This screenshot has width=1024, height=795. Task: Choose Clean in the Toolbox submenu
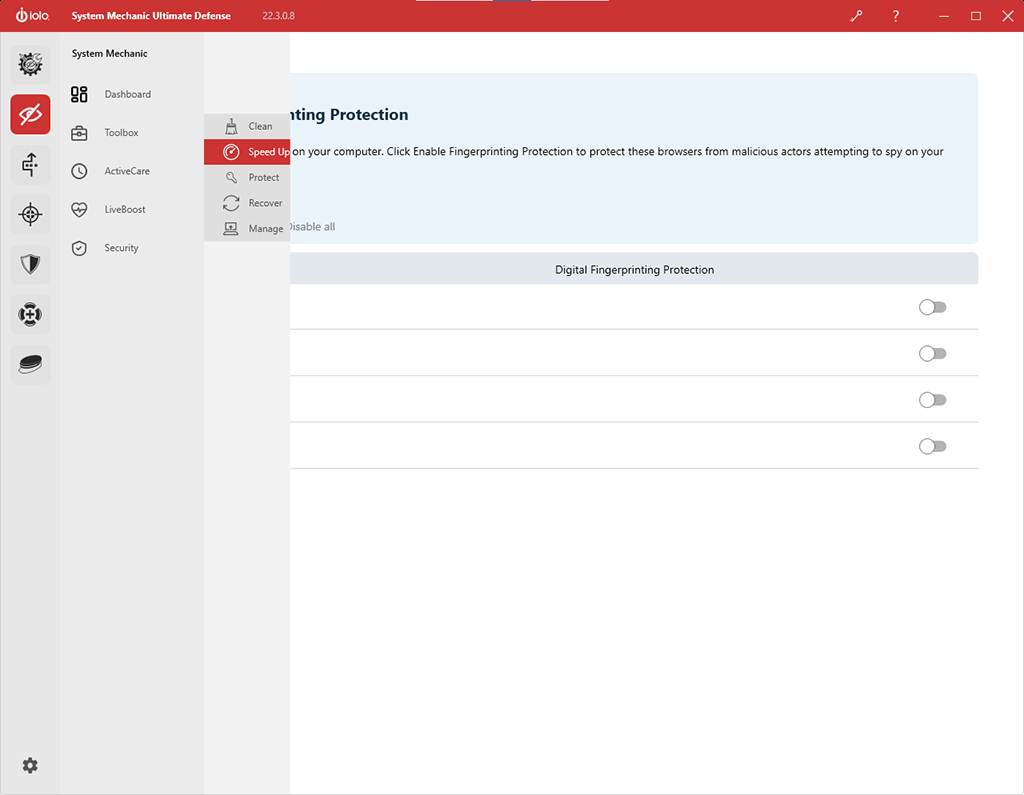pyautogui.click(x=259, y=126)
